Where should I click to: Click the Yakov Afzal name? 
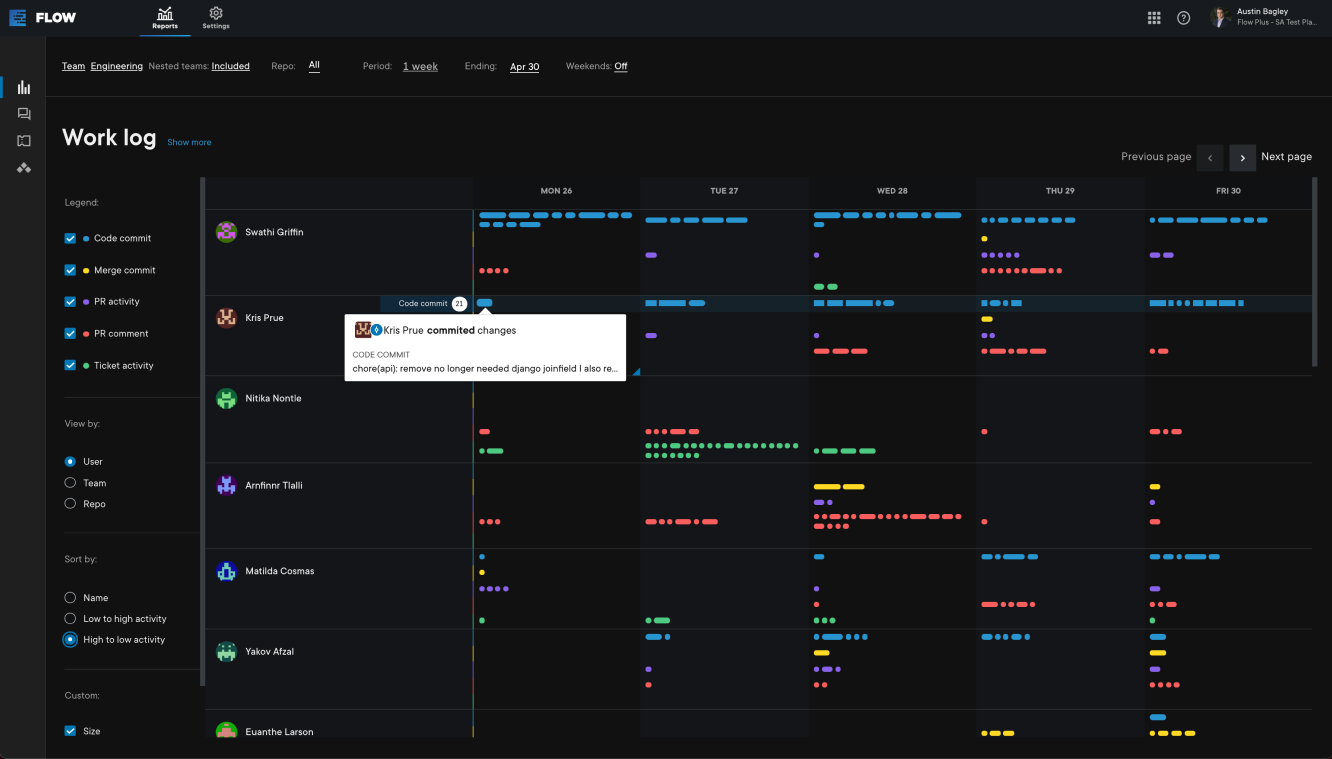click(270, 651)
